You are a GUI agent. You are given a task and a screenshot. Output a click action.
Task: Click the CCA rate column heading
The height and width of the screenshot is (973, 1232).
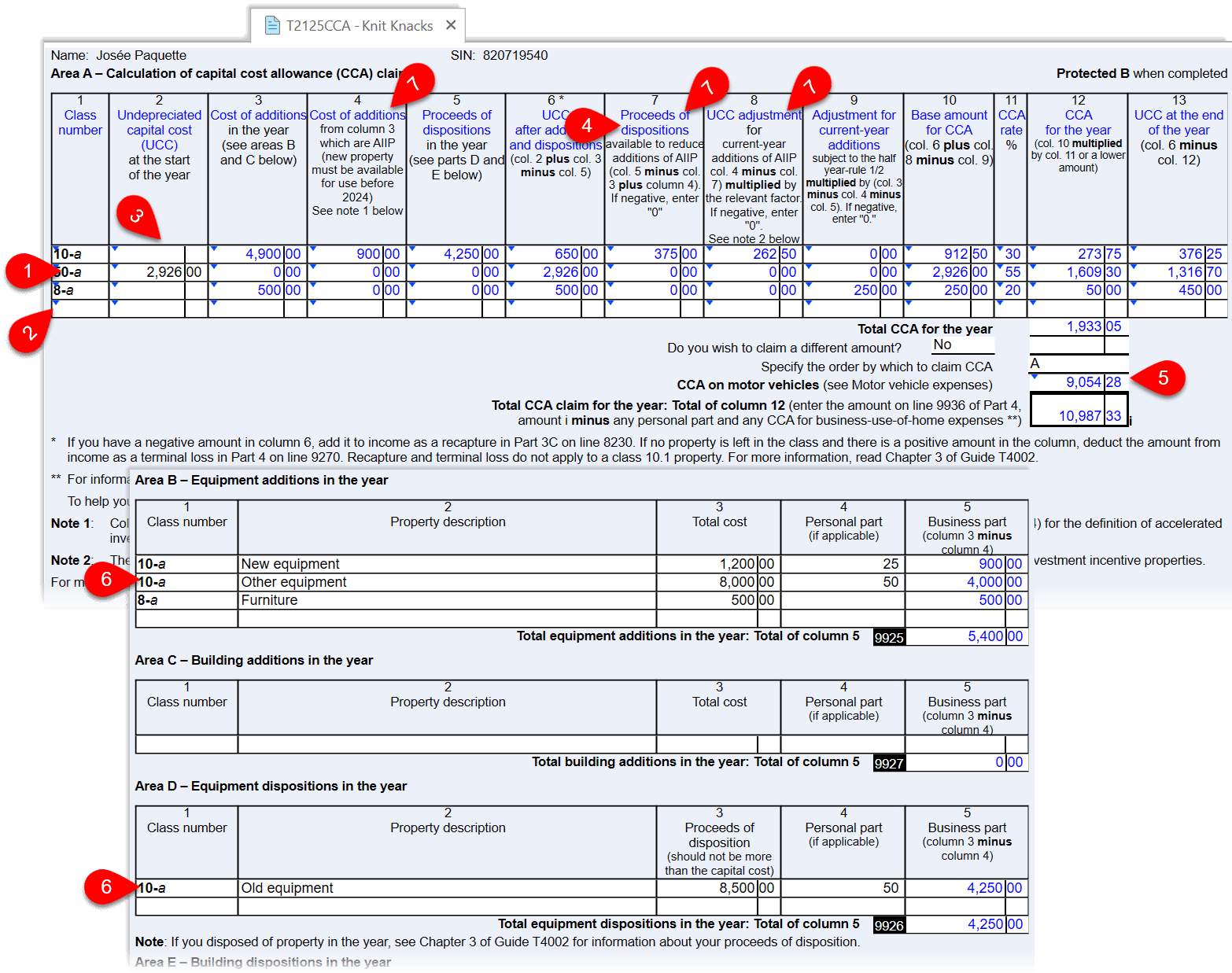tap(1011, 123)
